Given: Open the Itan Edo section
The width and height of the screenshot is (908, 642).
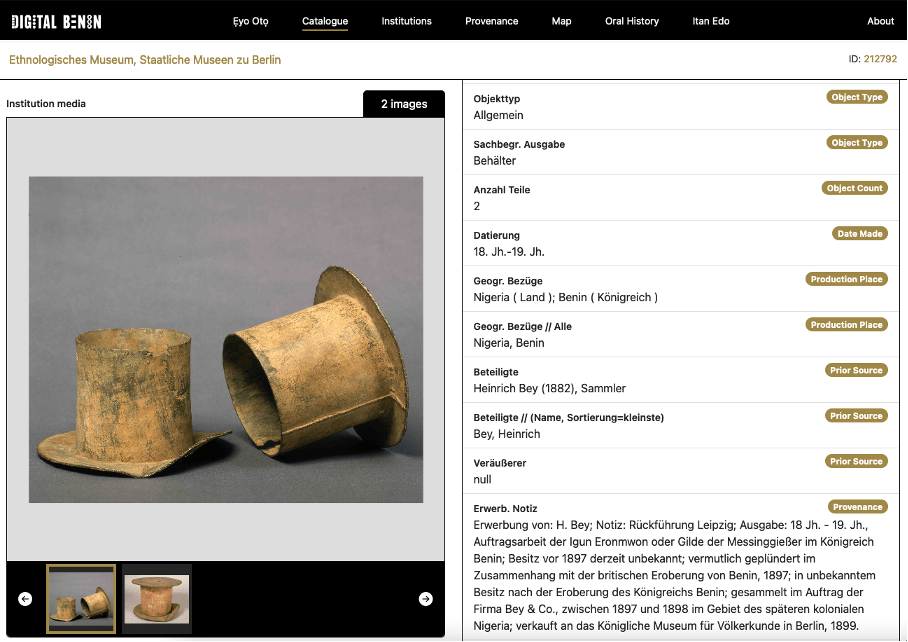Looking at the screenshot, I should [x=710, y=21].
